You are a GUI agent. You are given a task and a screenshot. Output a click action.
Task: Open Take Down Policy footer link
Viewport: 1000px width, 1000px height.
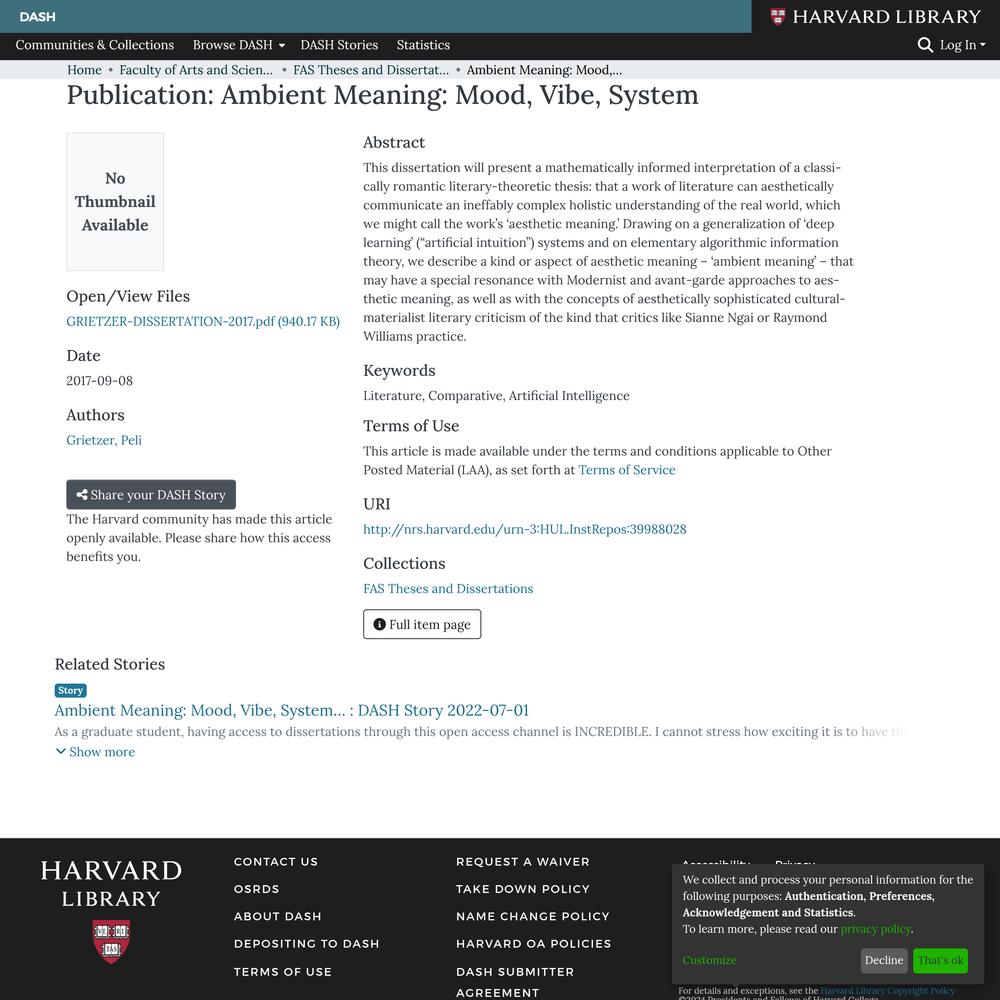coord(523,889)
